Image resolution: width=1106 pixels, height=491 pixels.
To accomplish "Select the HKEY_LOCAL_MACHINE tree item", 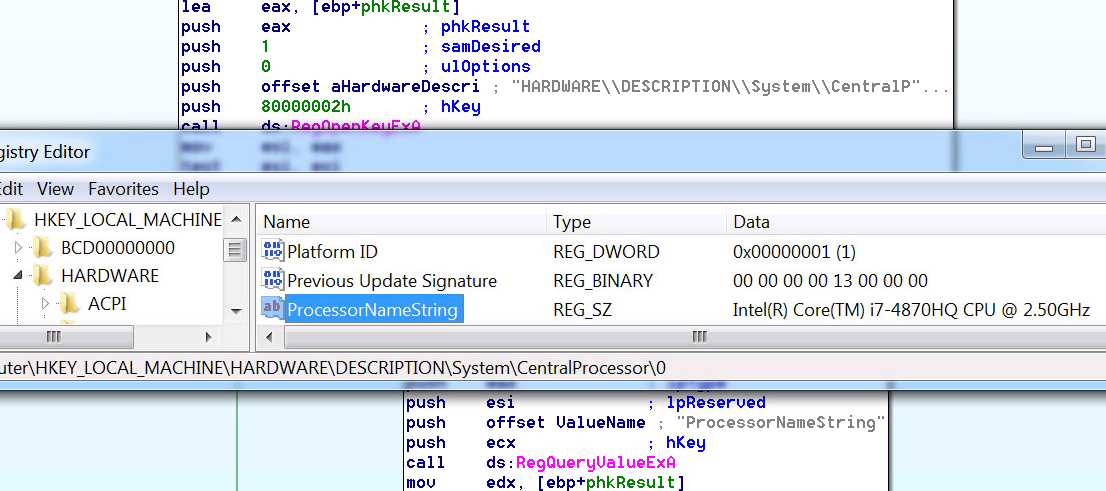I will point(128,220).
